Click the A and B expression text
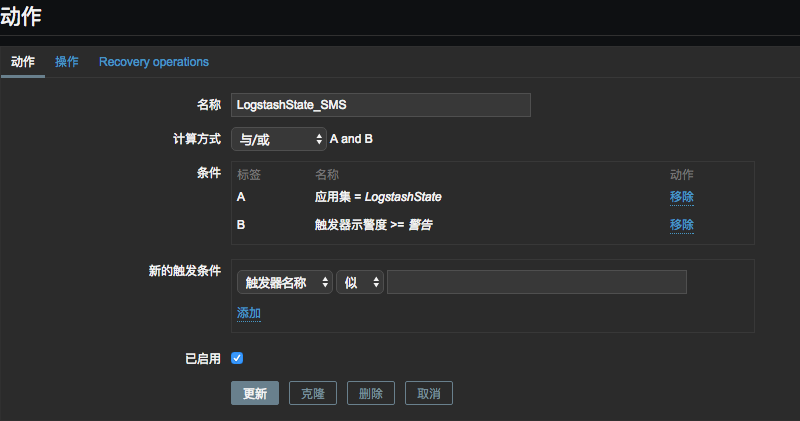The image size is (800, 421). 351,139
